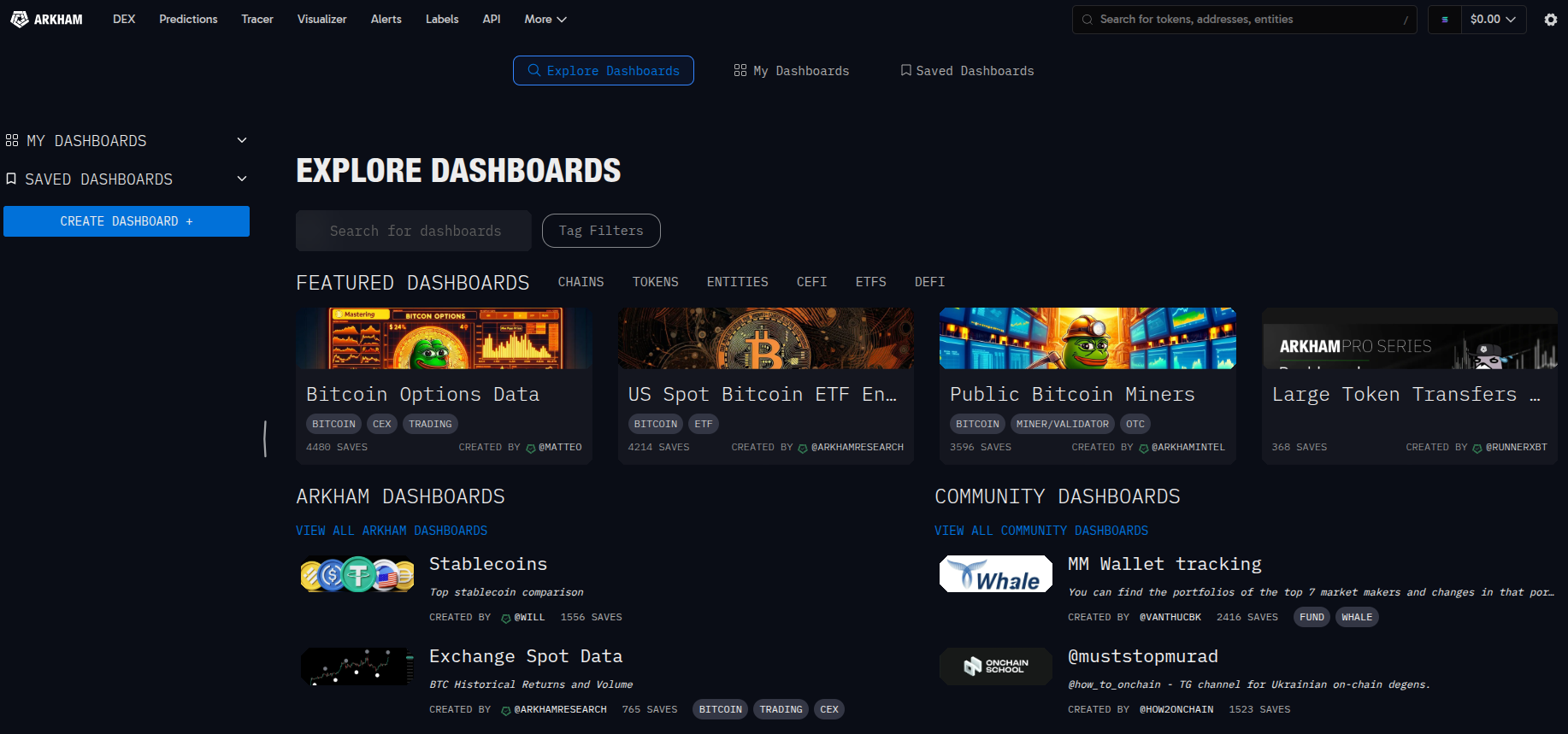Screen dimensions: 1568x734
Task: Filter featured dashboards by ETFS
Action: (871, 282)
